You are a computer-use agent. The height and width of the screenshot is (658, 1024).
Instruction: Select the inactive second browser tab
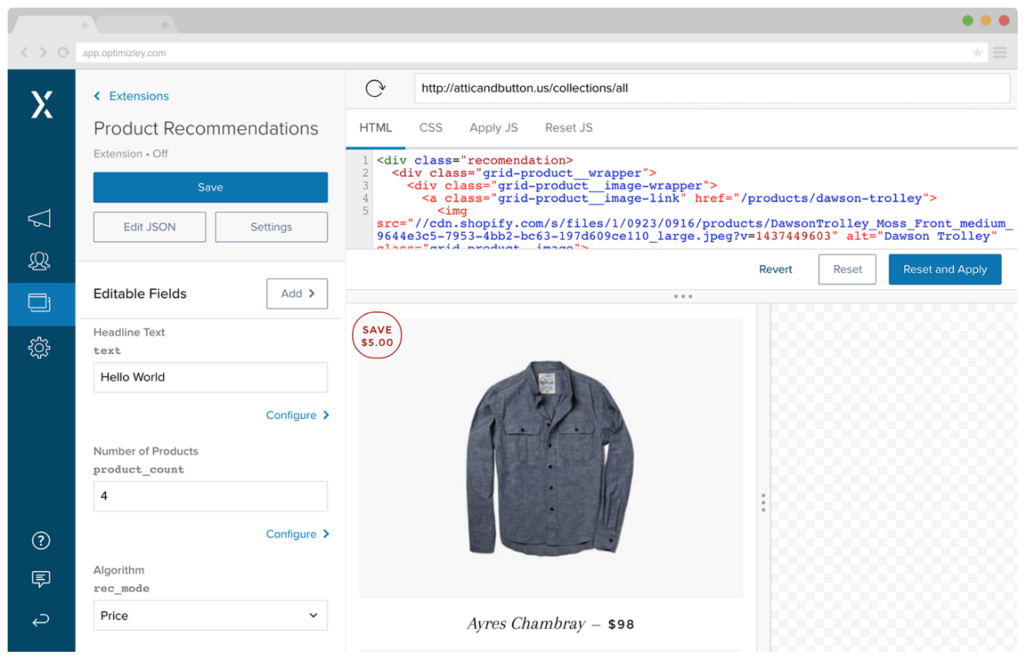pyautogui.click(x=134, y=25)
